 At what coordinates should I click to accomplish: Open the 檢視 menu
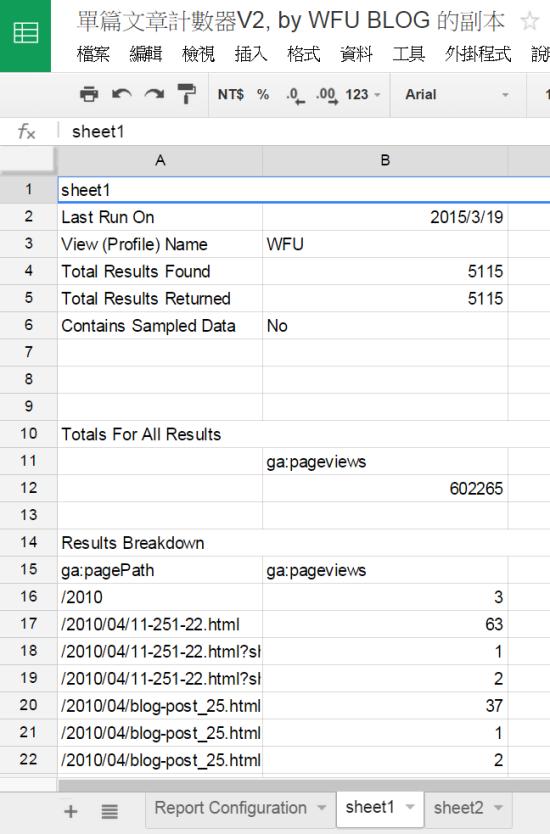click(x=198, y=54)
